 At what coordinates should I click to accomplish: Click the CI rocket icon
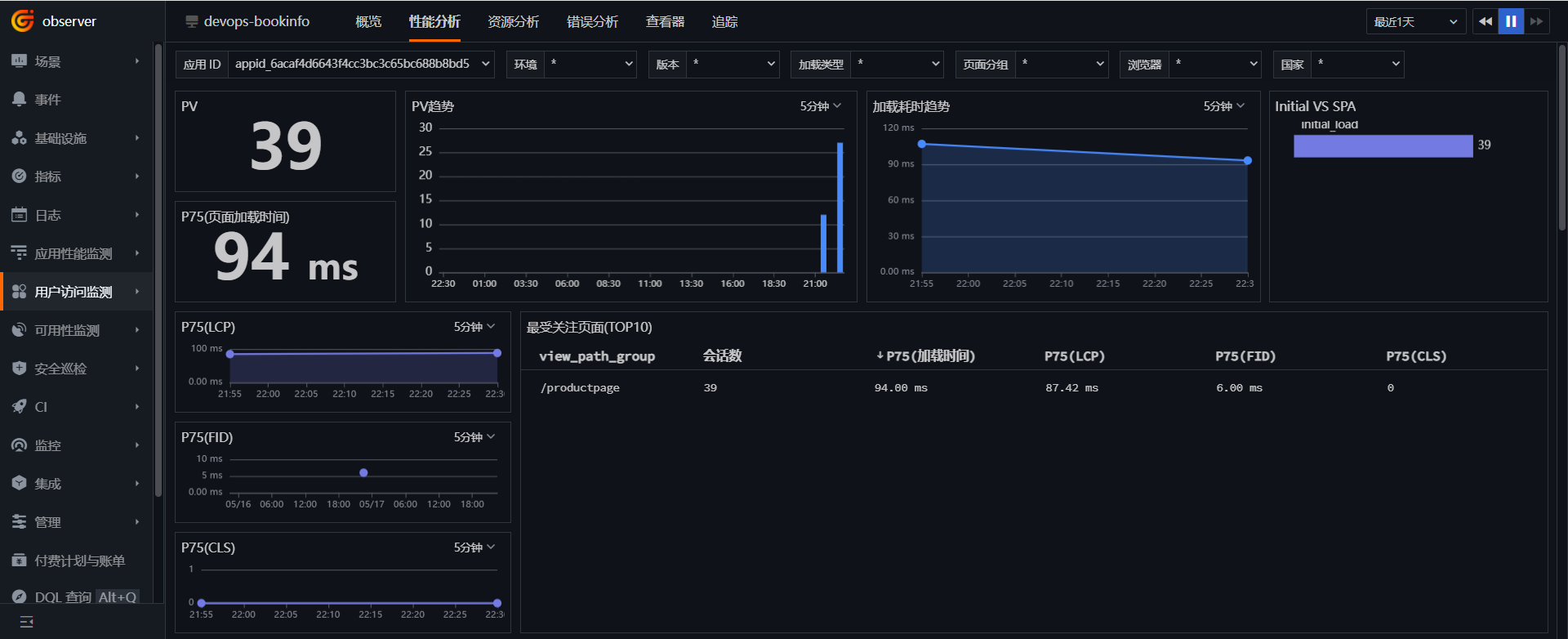click(19, 407)
